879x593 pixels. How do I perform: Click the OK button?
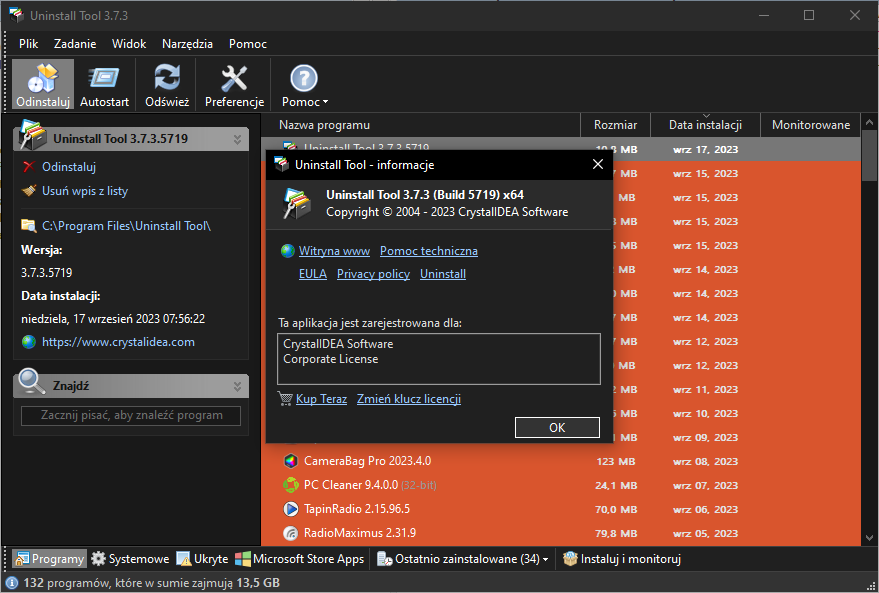(x=557, y=428)
